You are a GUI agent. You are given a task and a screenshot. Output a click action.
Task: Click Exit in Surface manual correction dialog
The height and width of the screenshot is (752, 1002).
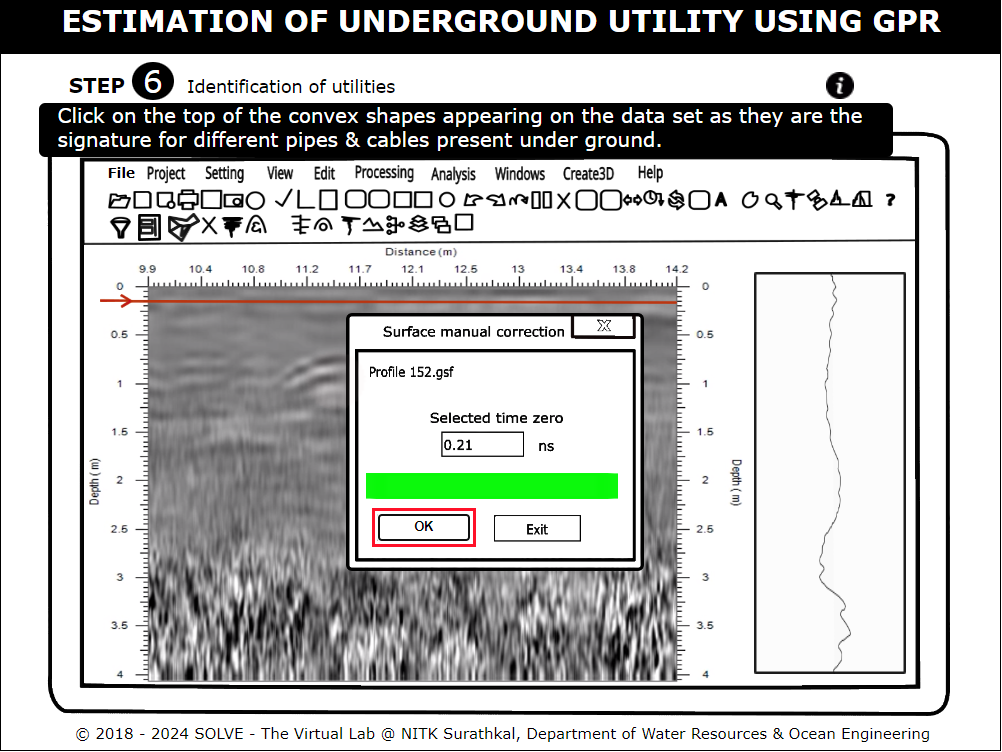tap(537, 529)
